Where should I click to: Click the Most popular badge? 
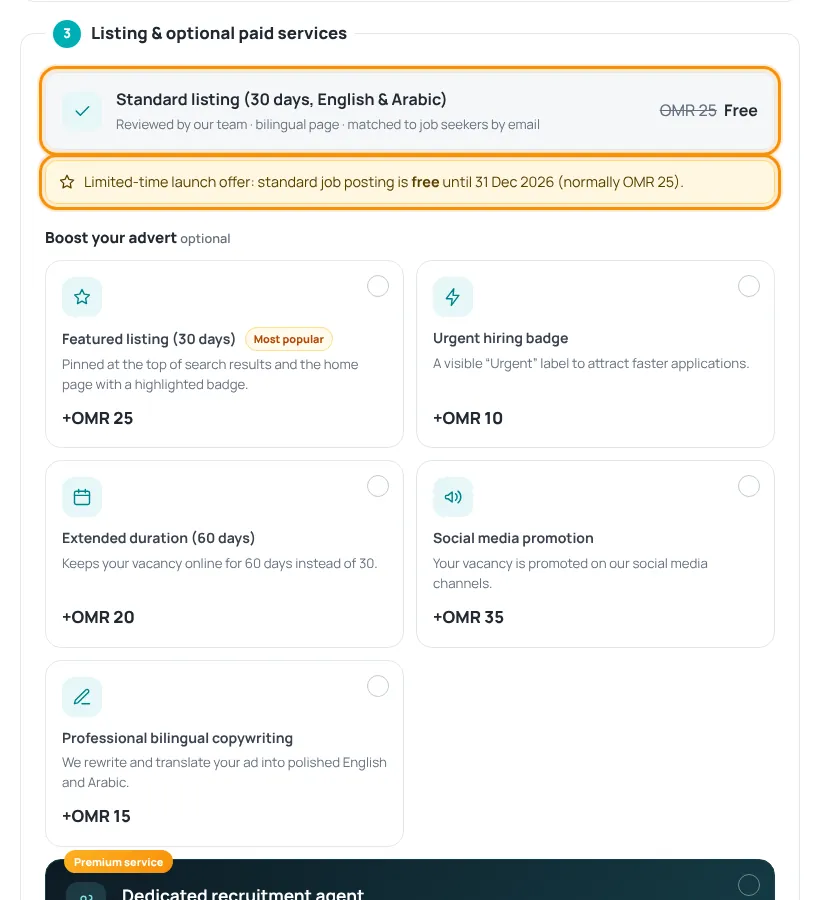pos(289,339)
